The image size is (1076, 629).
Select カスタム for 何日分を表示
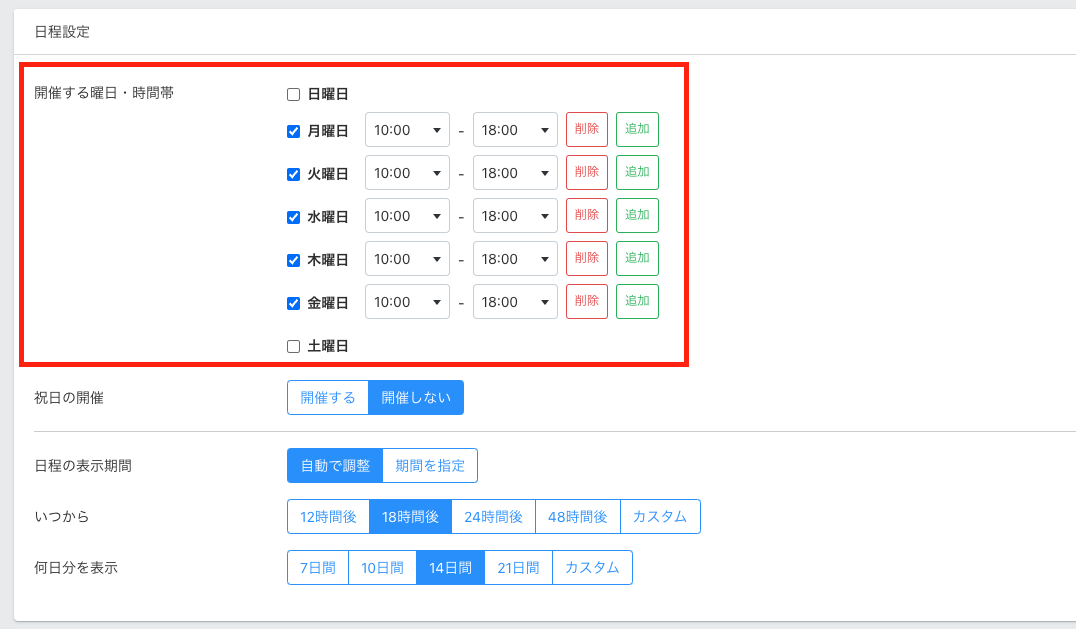tap(592, 567)
